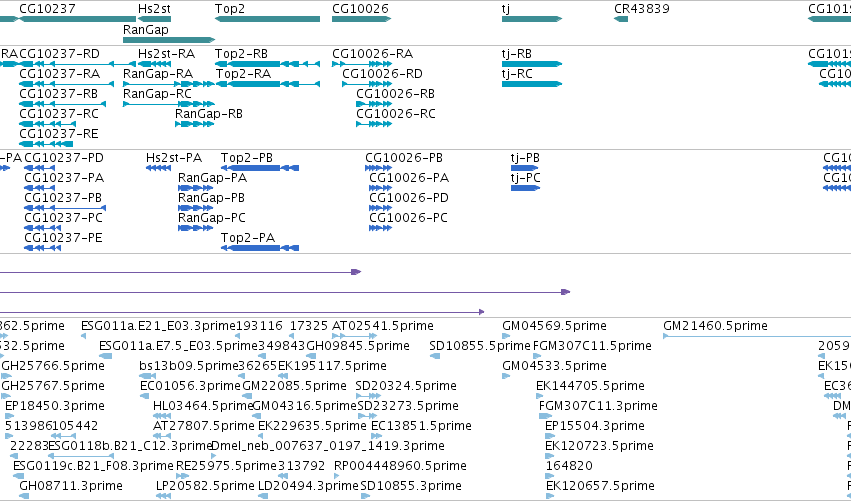Select EST SD20324.5prime

(x=406, y=386)
